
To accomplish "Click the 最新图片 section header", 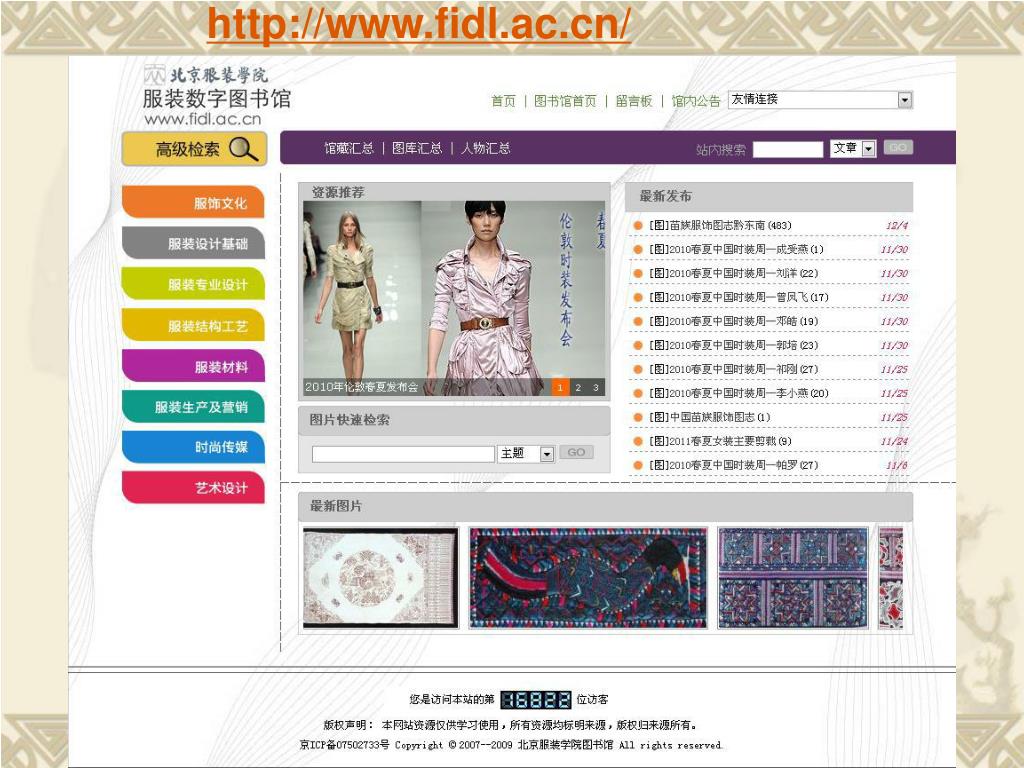I will (605, 506).
